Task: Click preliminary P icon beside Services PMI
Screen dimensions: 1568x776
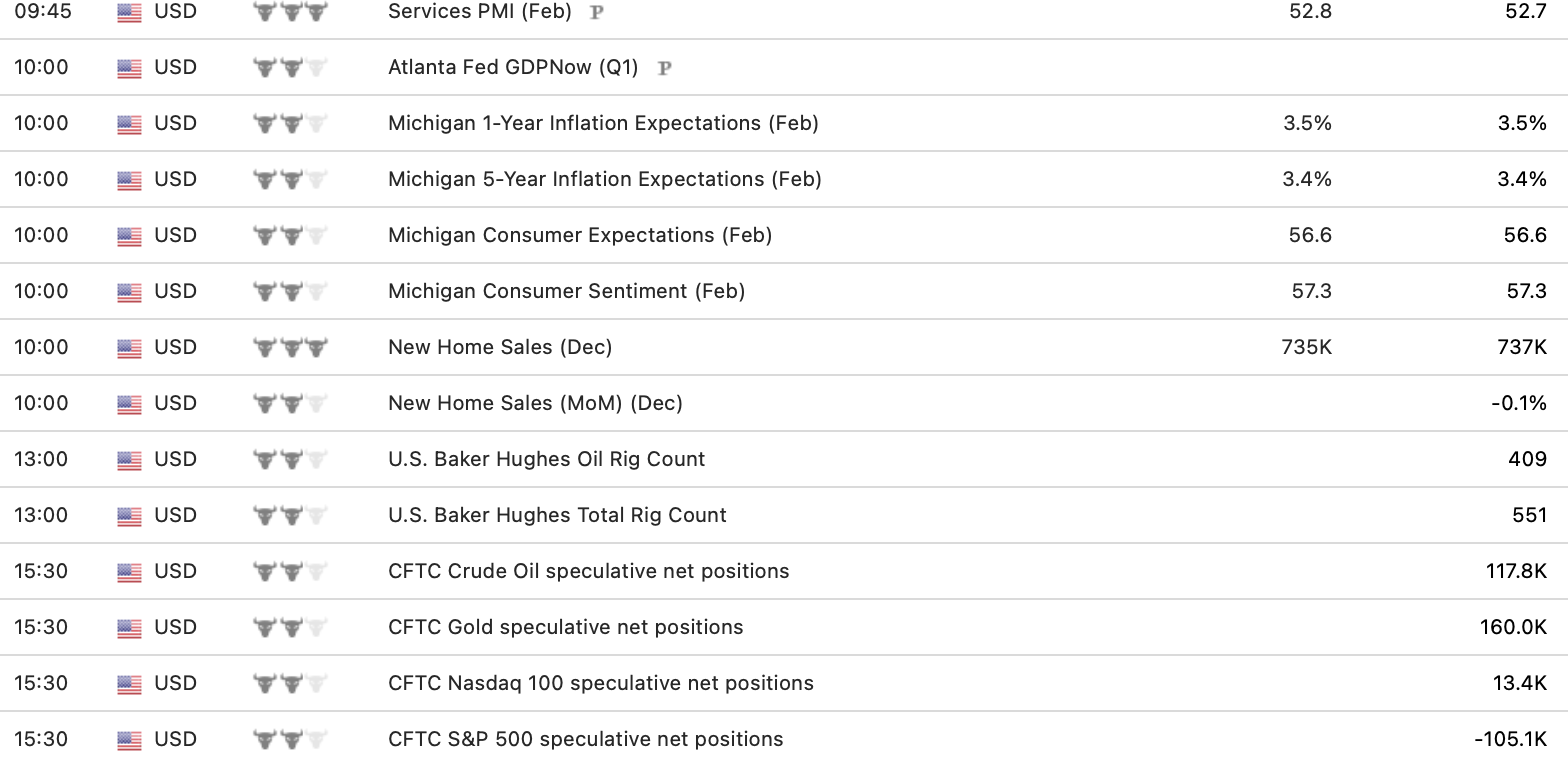Action: pyautogui.click(x=597, y=13)
